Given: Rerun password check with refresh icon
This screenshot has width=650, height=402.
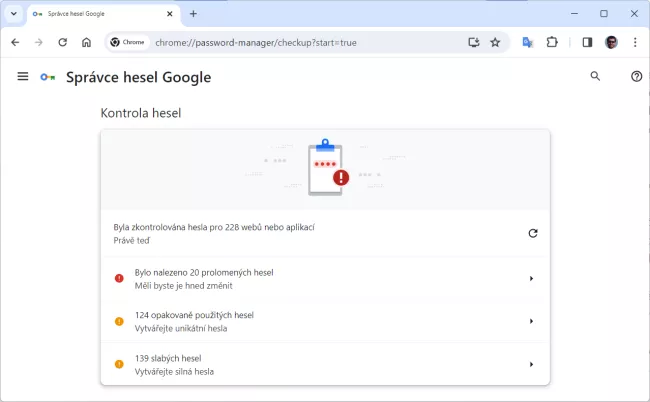Looking at the screenshot, I should pos(532,233).
